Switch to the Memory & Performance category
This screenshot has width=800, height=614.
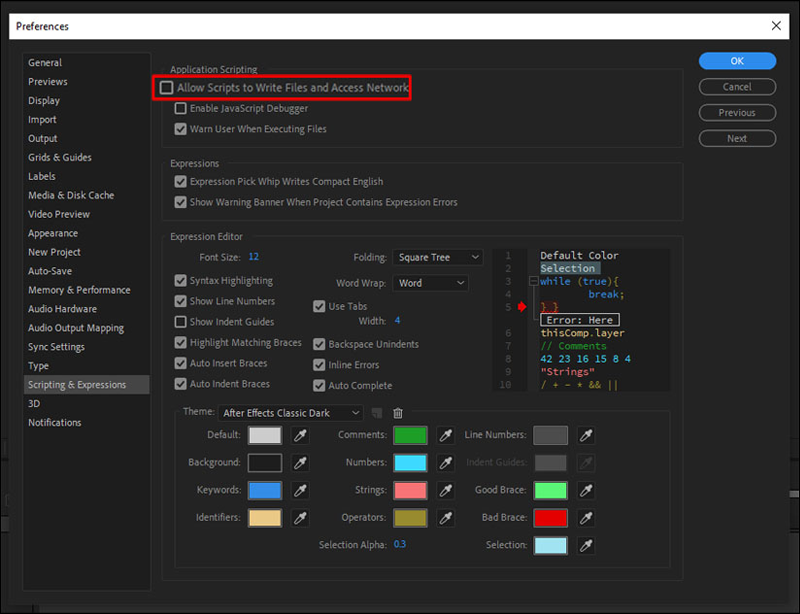coord(79,290)
